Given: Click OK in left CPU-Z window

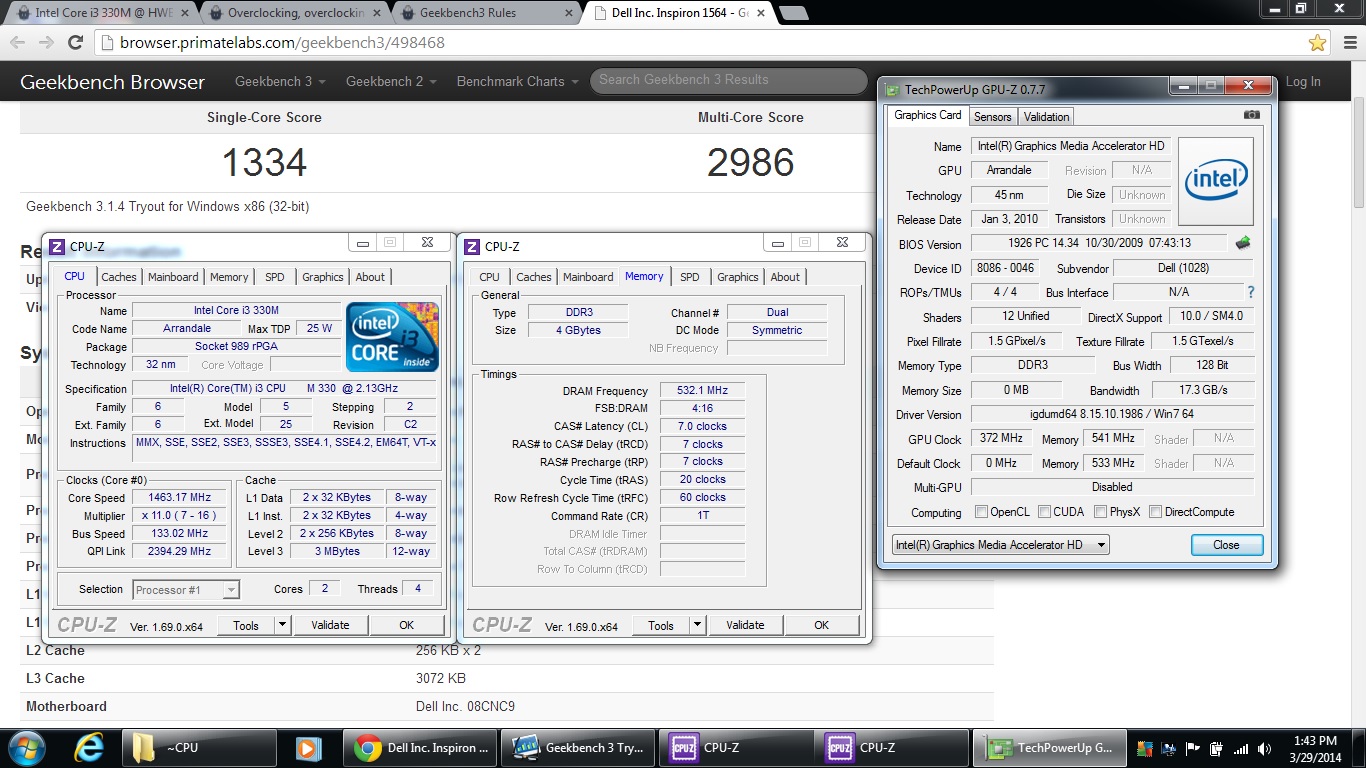Looking at the screenshot, I should [406, 625].
